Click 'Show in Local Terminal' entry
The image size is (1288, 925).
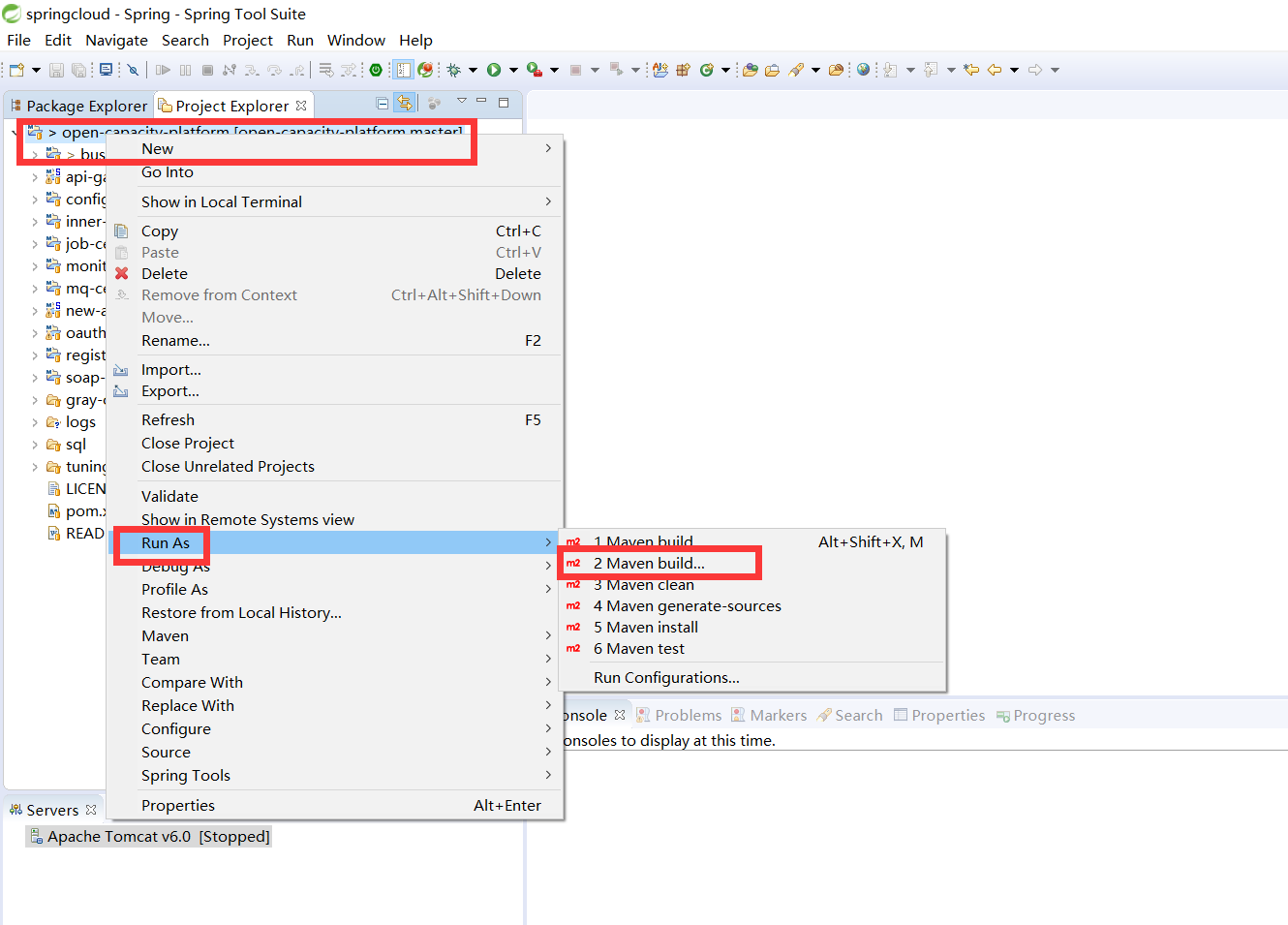(222, 202)
